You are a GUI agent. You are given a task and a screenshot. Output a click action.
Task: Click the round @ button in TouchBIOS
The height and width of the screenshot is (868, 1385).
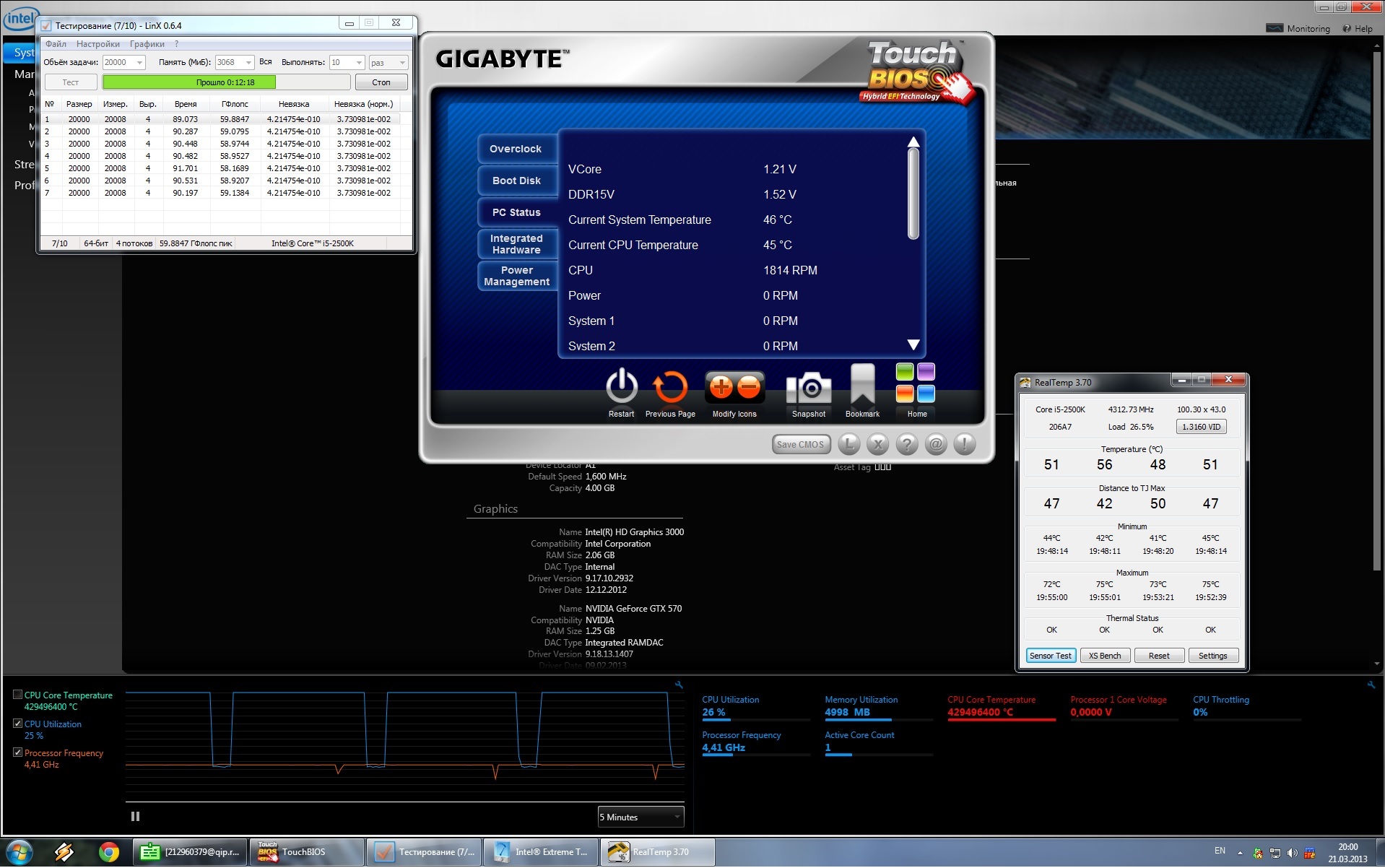click(936, 444)
